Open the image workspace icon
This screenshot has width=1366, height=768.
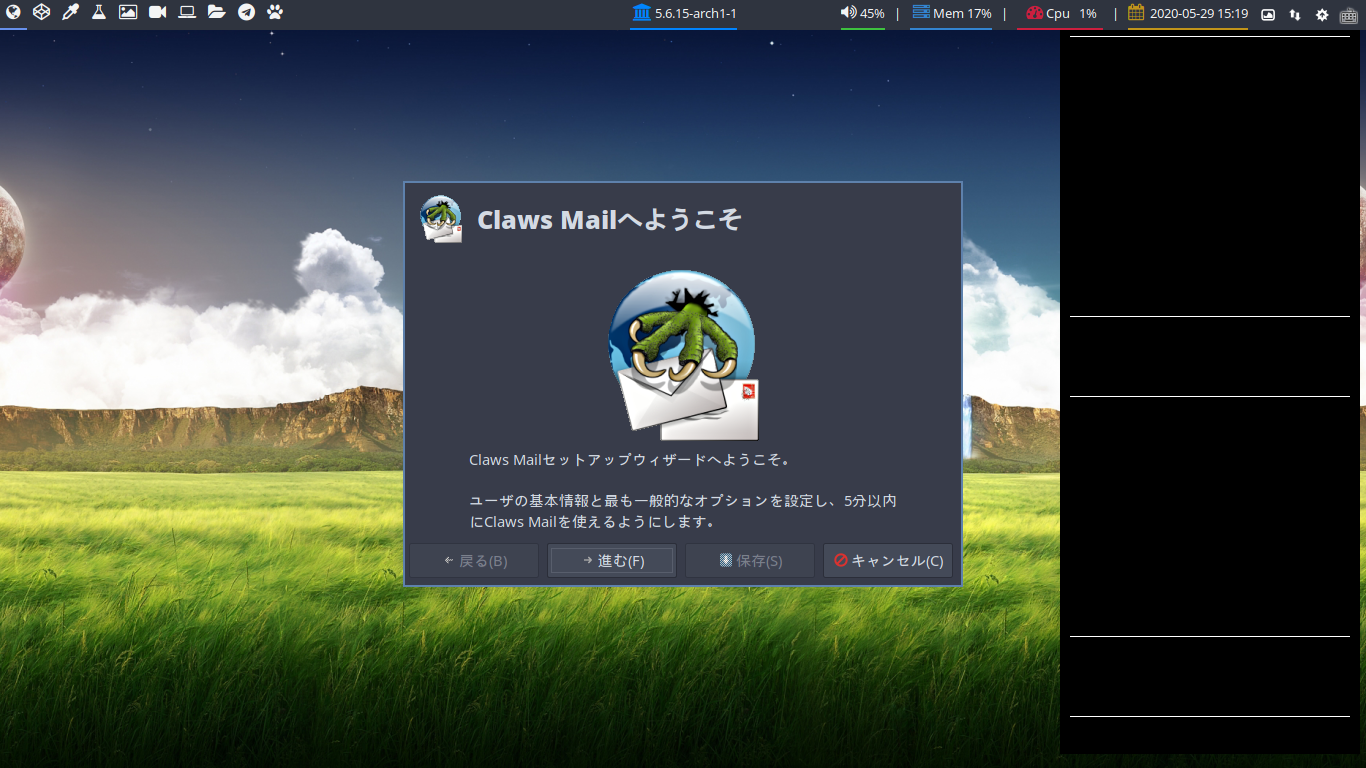(128, 13)
